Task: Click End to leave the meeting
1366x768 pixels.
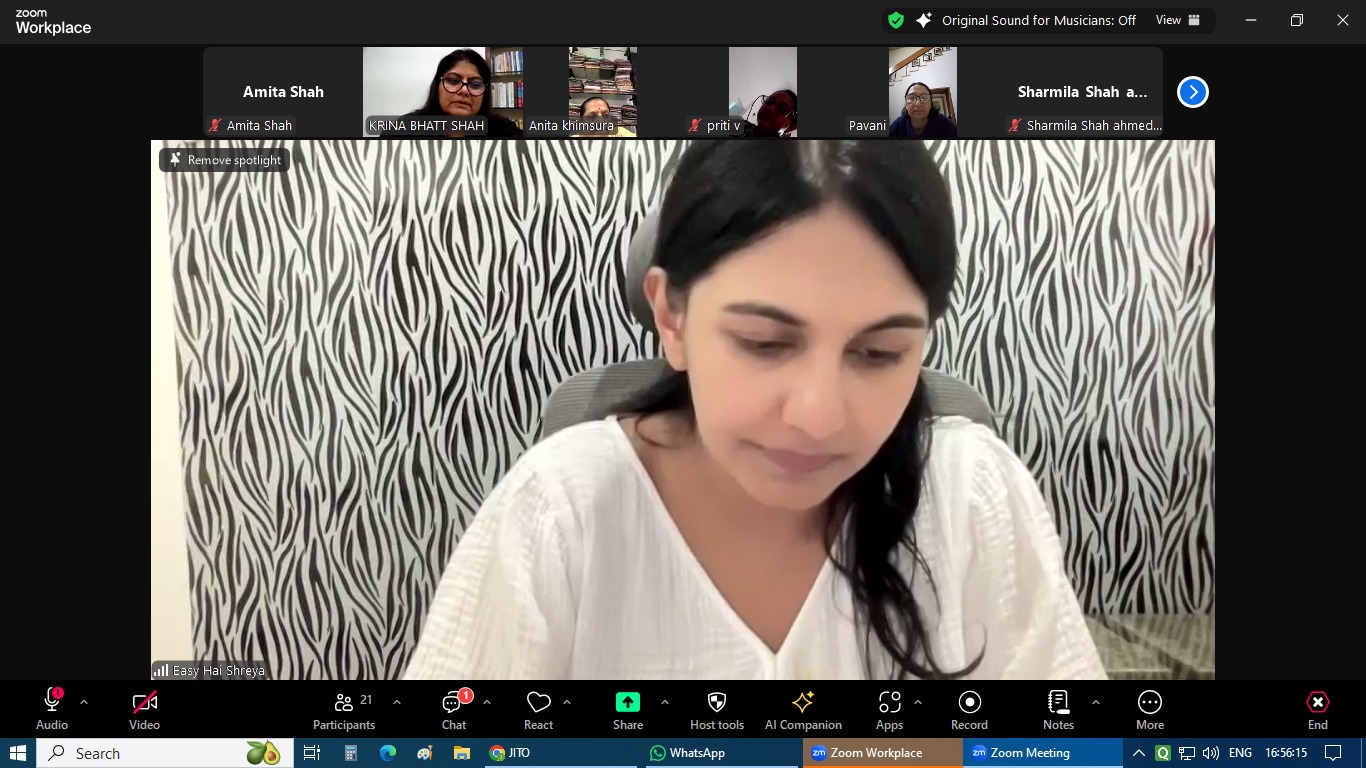Action: point(1317,709)
